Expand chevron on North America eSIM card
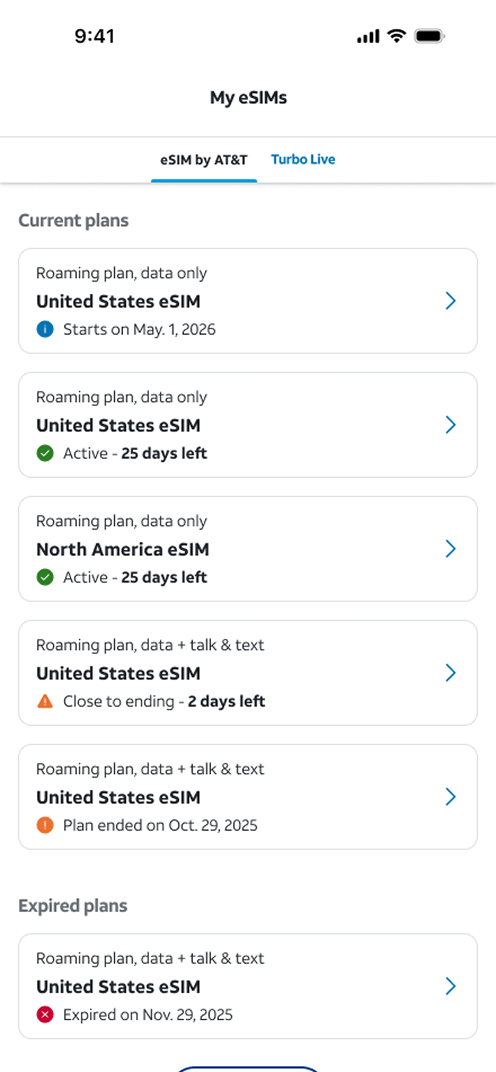 click(x=450, y=549)
